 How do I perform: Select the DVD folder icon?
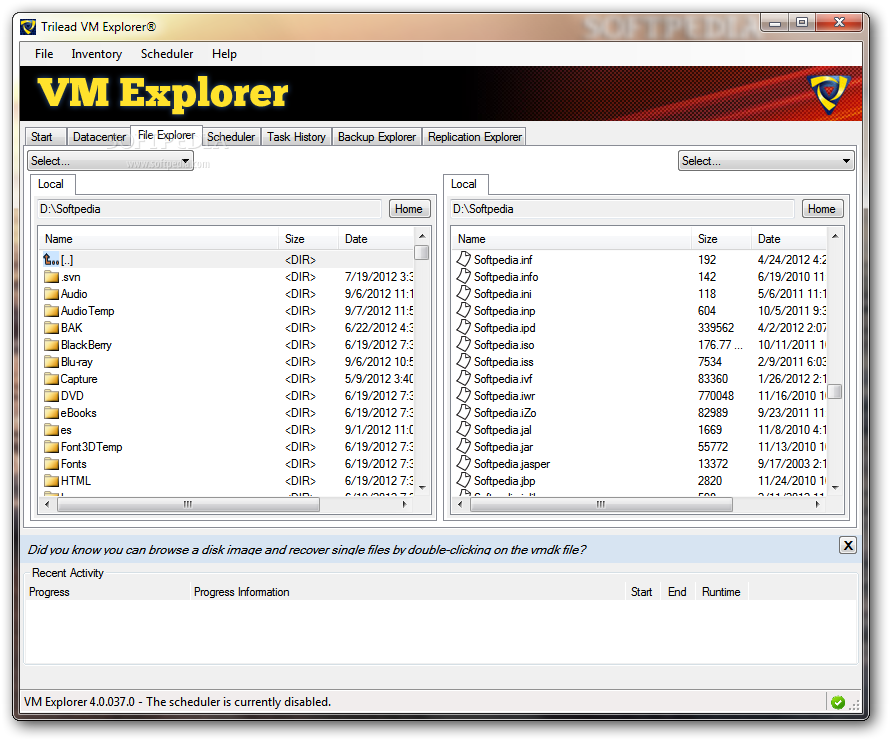(x=52, y=396)
